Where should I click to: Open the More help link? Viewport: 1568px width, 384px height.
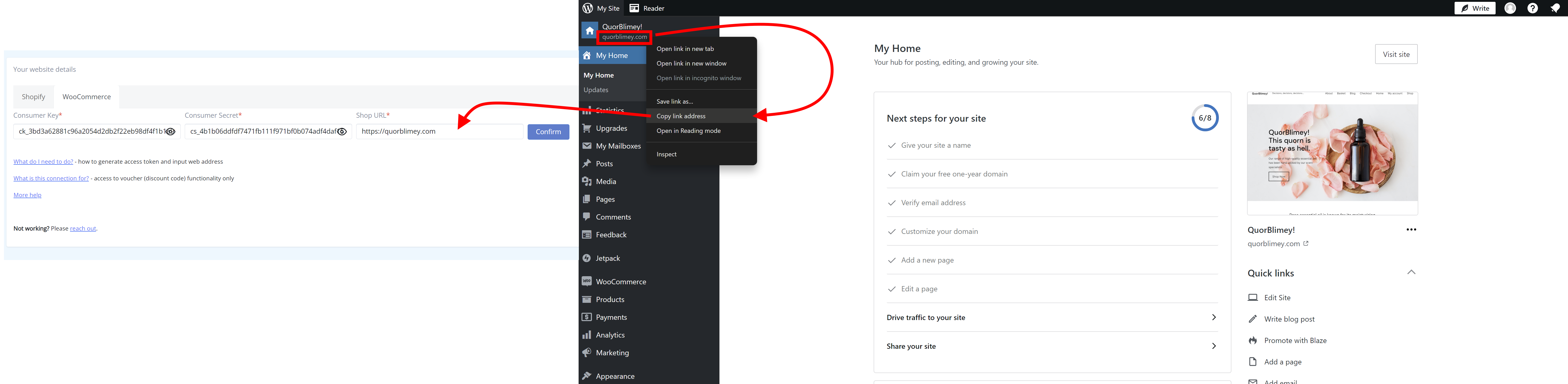click(x=27, y=195)
